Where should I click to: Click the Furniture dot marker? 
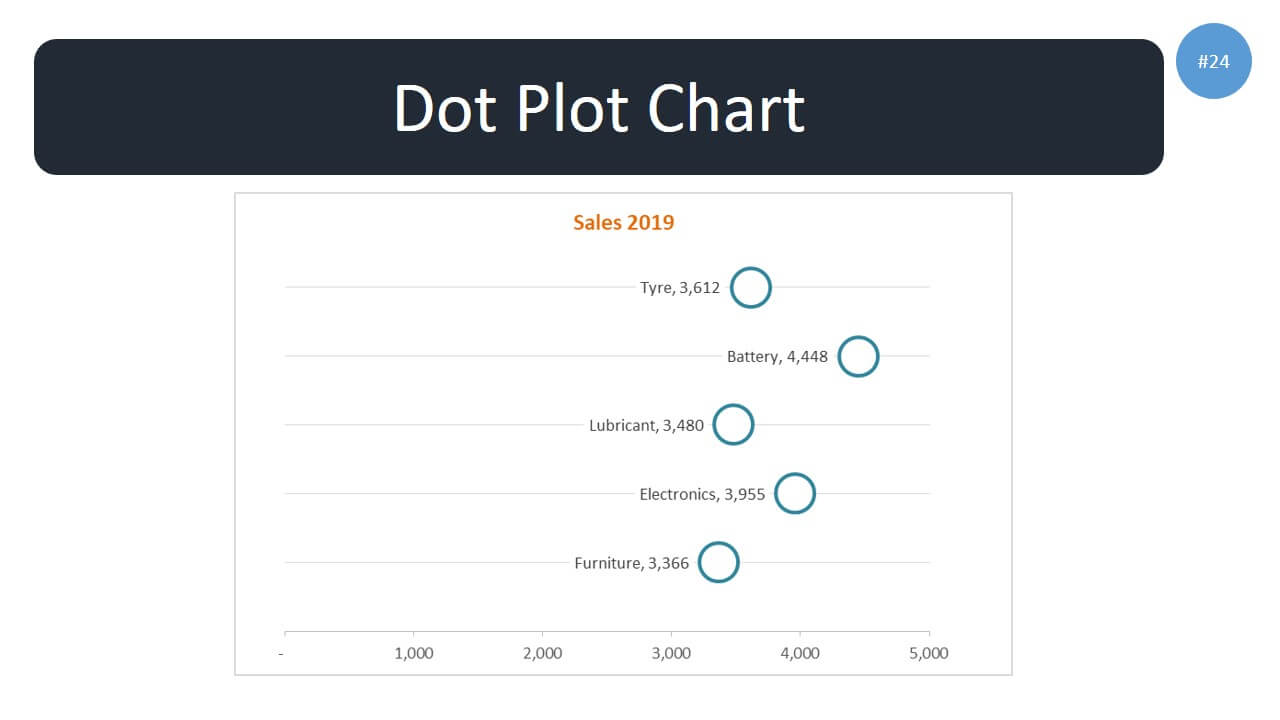718,562
